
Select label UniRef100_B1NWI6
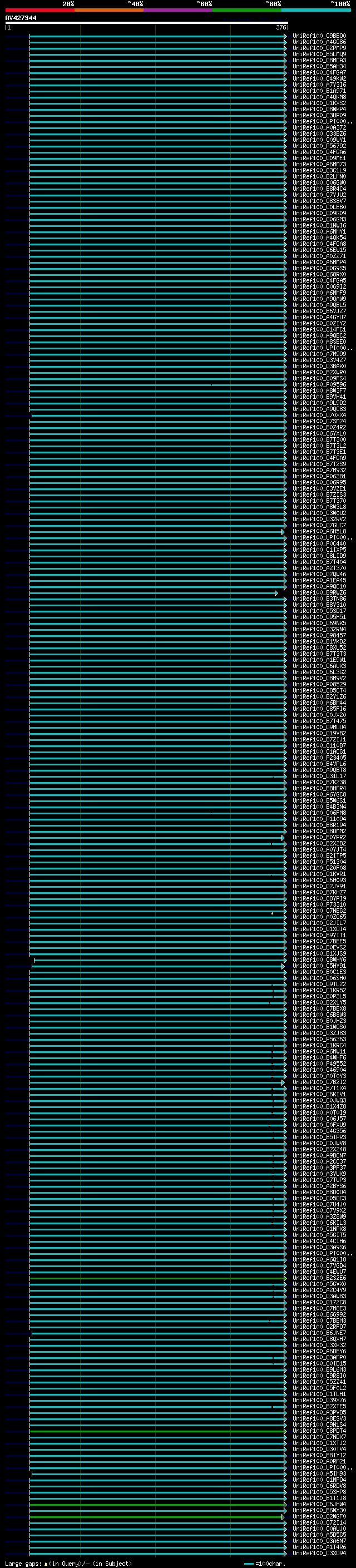point(319,226)
